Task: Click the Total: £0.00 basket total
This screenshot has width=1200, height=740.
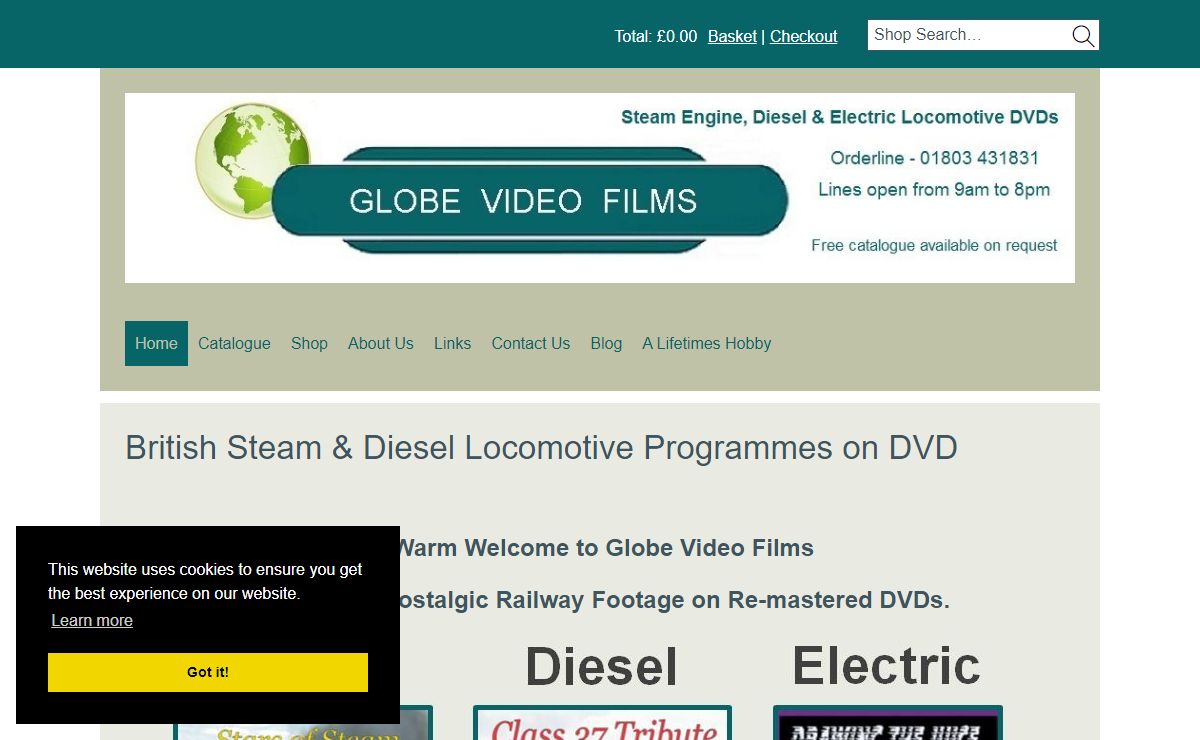Action: (656, 36)
